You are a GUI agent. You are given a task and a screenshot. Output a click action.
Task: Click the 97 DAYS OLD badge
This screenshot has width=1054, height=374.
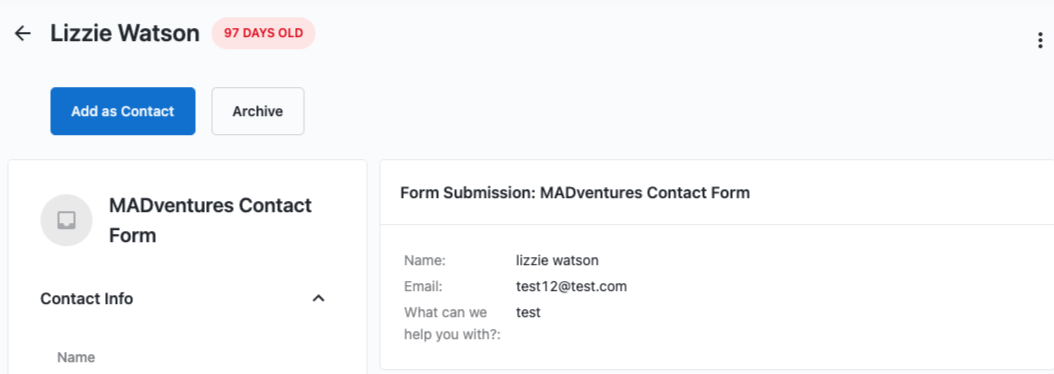(x=264, y=33)
